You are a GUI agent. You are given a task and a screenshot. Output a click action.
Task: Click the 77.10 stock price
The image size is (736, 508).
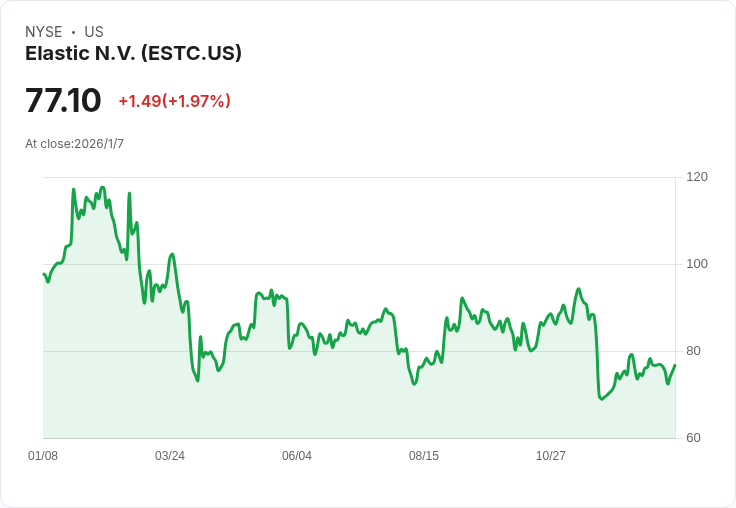pyautogui.click(x=63, y=100)
